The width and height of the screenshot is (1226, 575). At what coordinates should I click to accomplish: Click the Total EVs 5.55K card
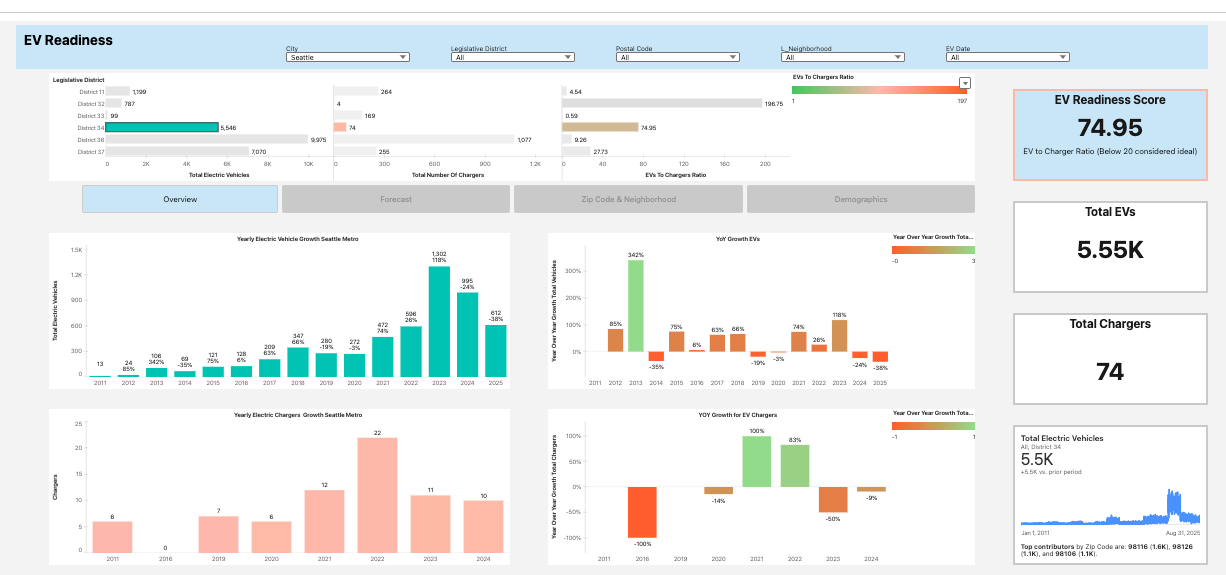pyautogui.click(x=1110, y=245)
